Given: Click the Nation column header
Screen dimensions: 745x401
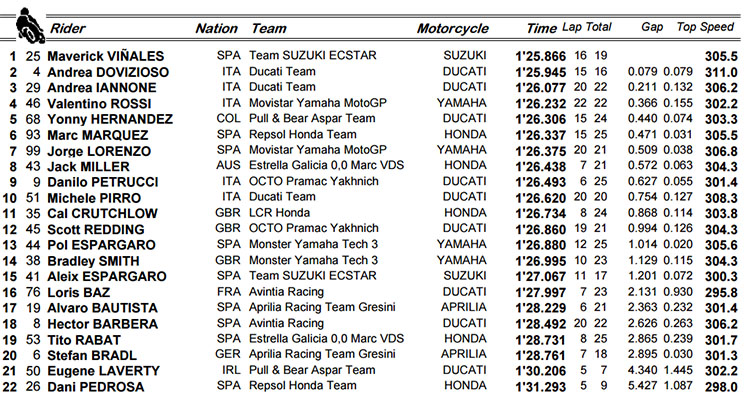Looking at the screenshot, I should (x=216, y=29).
